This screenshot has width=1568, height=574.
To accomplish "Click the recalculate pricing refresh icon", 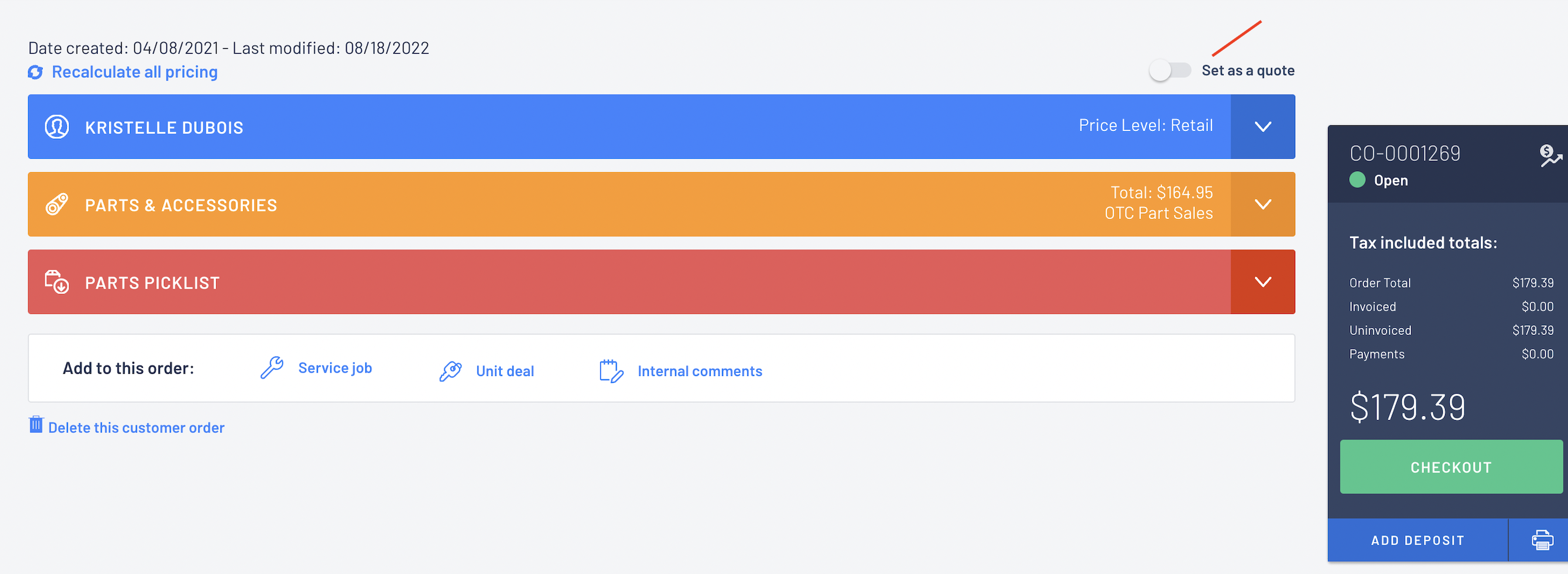I will (35, 73).
